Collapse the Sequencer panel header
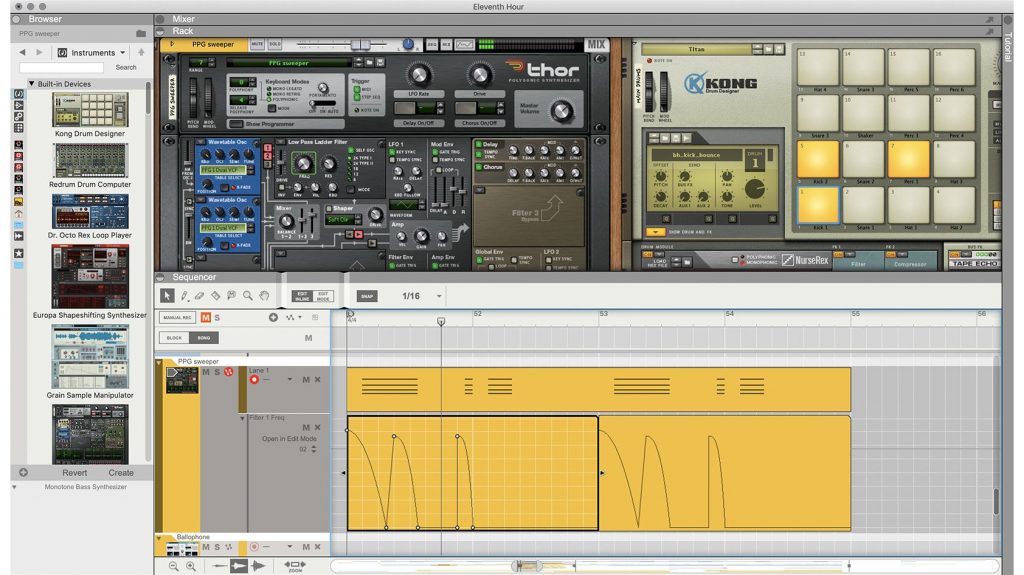Screen dimensions: 1024x575 161,277
